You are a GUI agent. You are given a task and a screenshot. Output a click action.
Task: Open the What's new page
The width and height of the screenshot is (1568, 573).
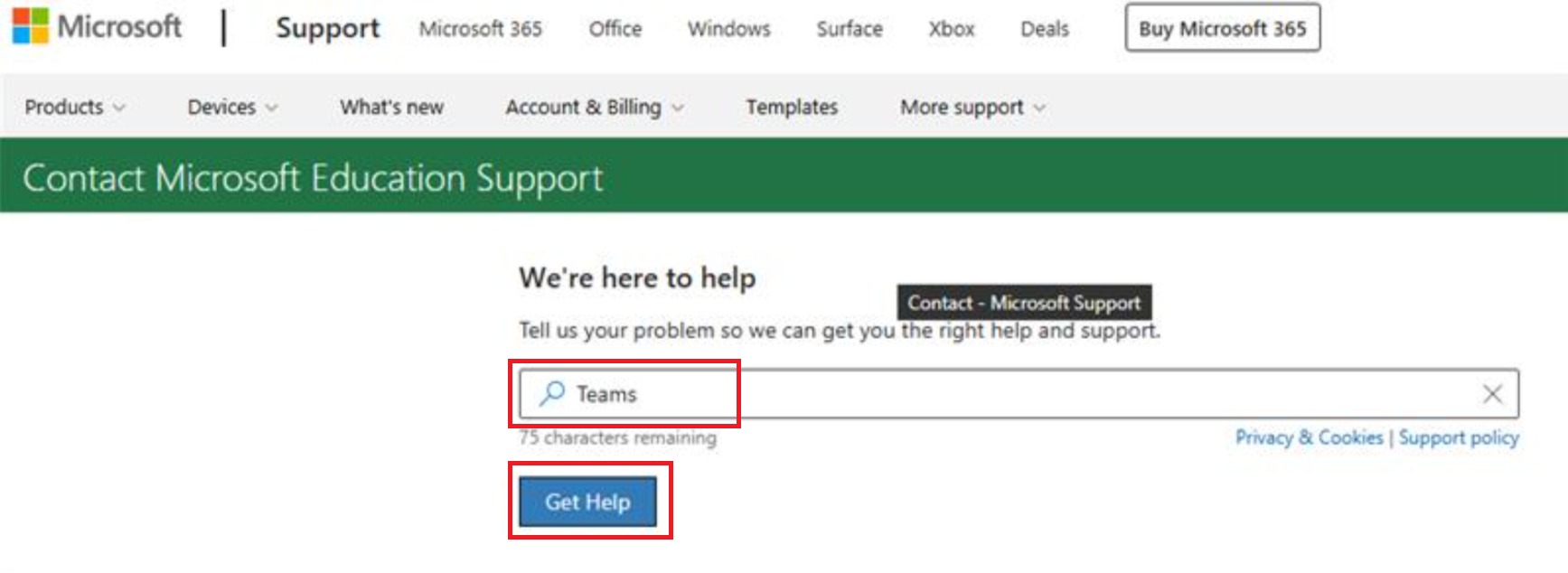[x=391, y=107]
